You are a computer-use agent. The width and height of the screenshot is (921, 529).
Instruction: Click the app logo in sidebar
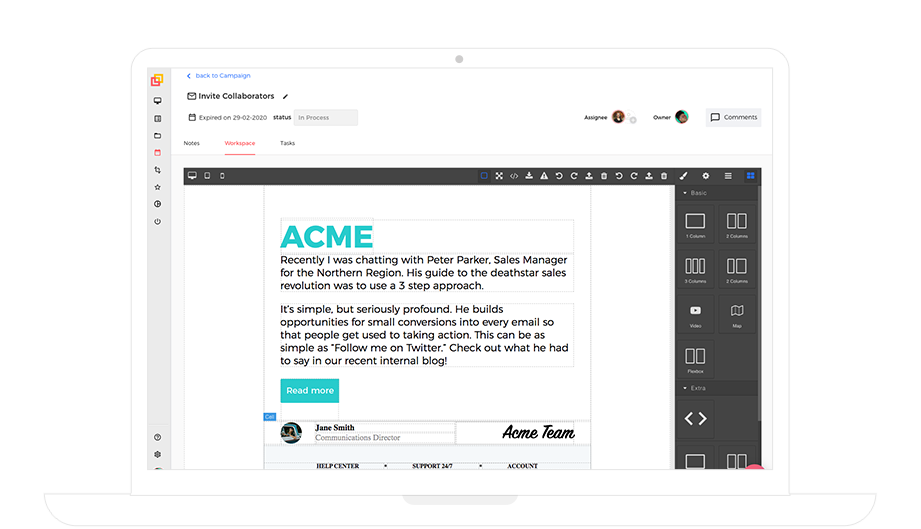pos(157,80)
